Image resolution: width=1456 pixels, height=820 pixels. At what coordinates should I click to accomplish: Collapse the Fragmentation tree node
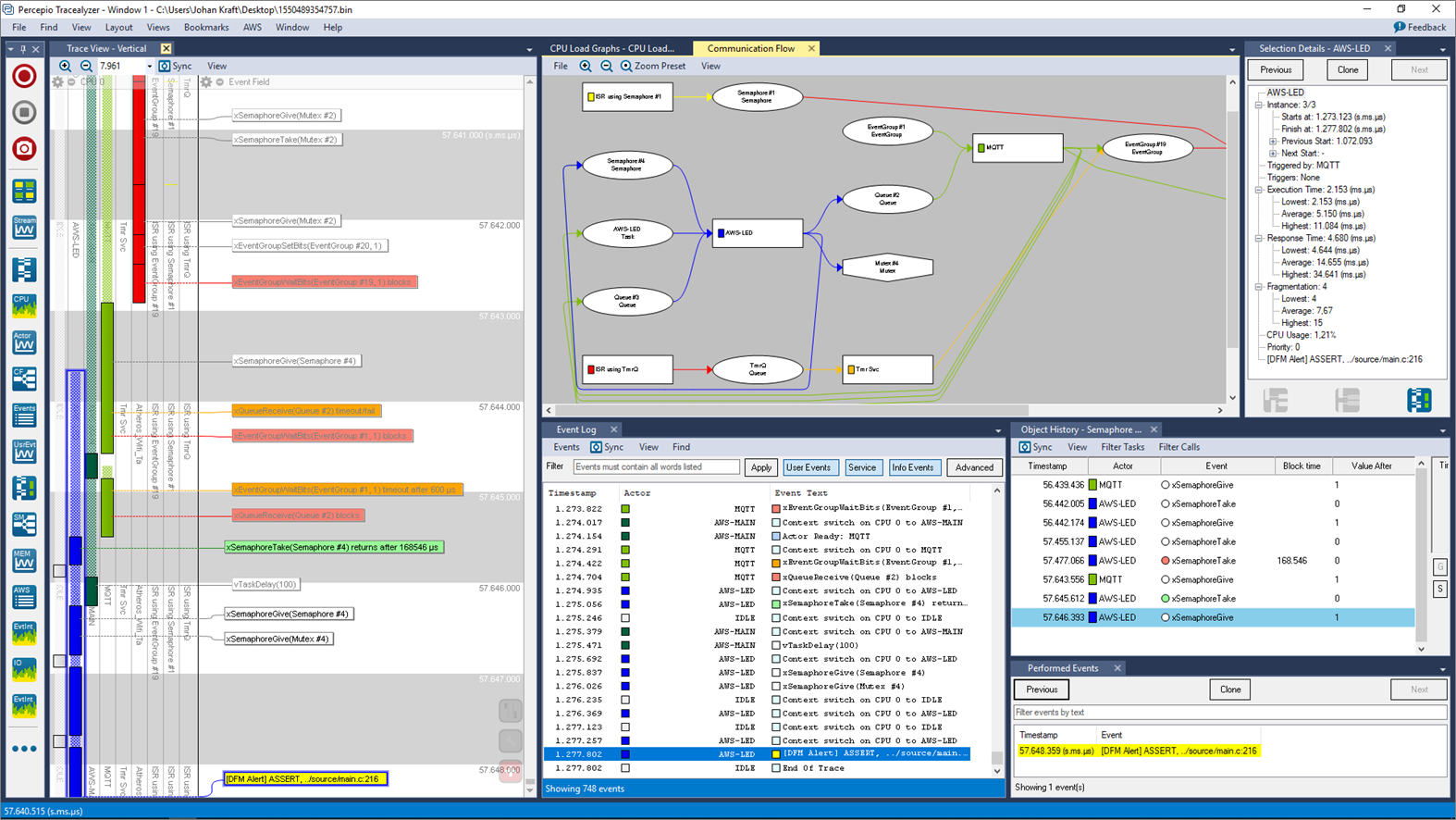pyautogui.click(x=1259, y=287)
